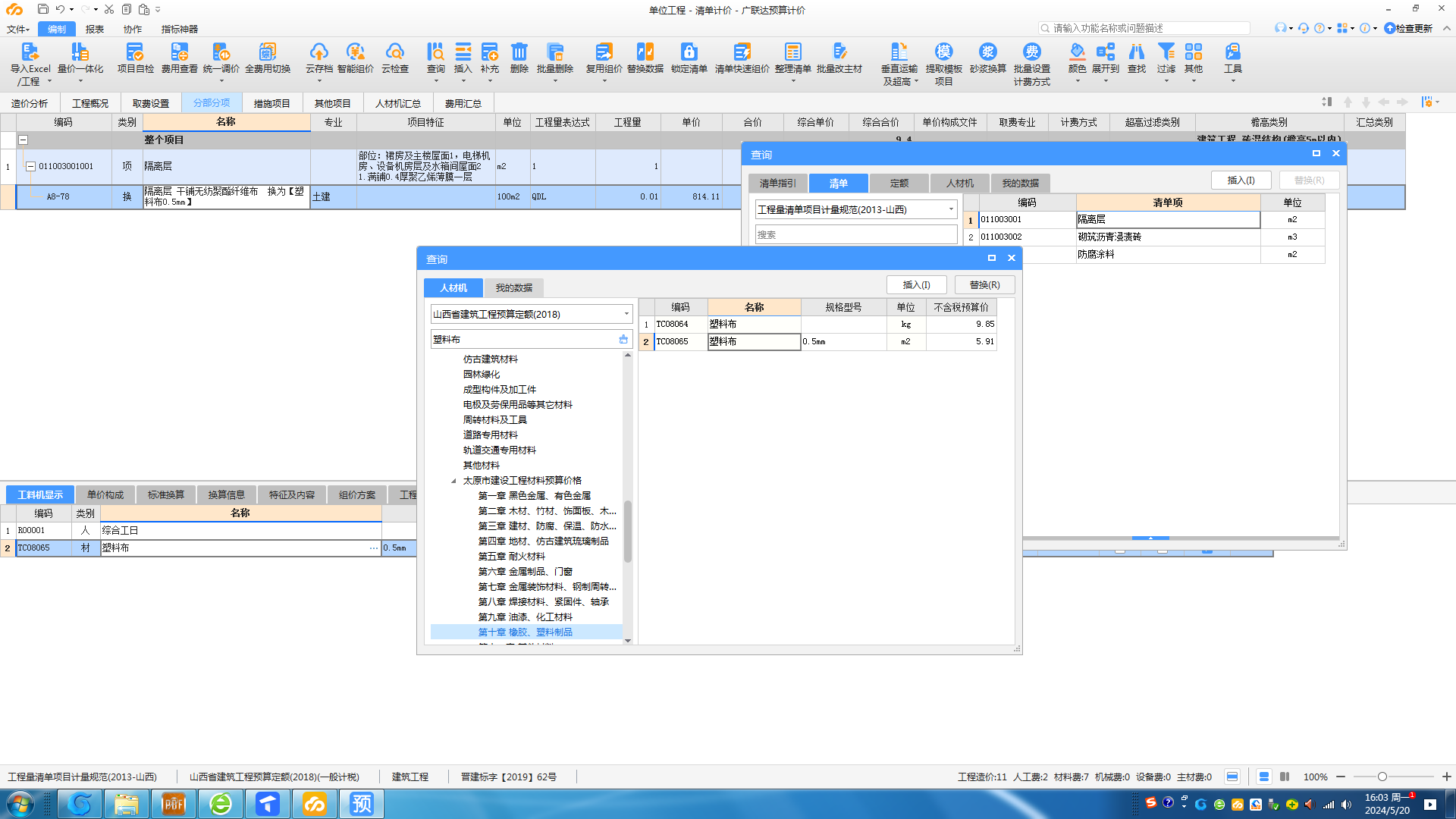This screenshot has width=1456, height=819.
Task: Open 我的数据 tab in front 查询 dialog
Action: pyautogui.click(x=513, y=287)
